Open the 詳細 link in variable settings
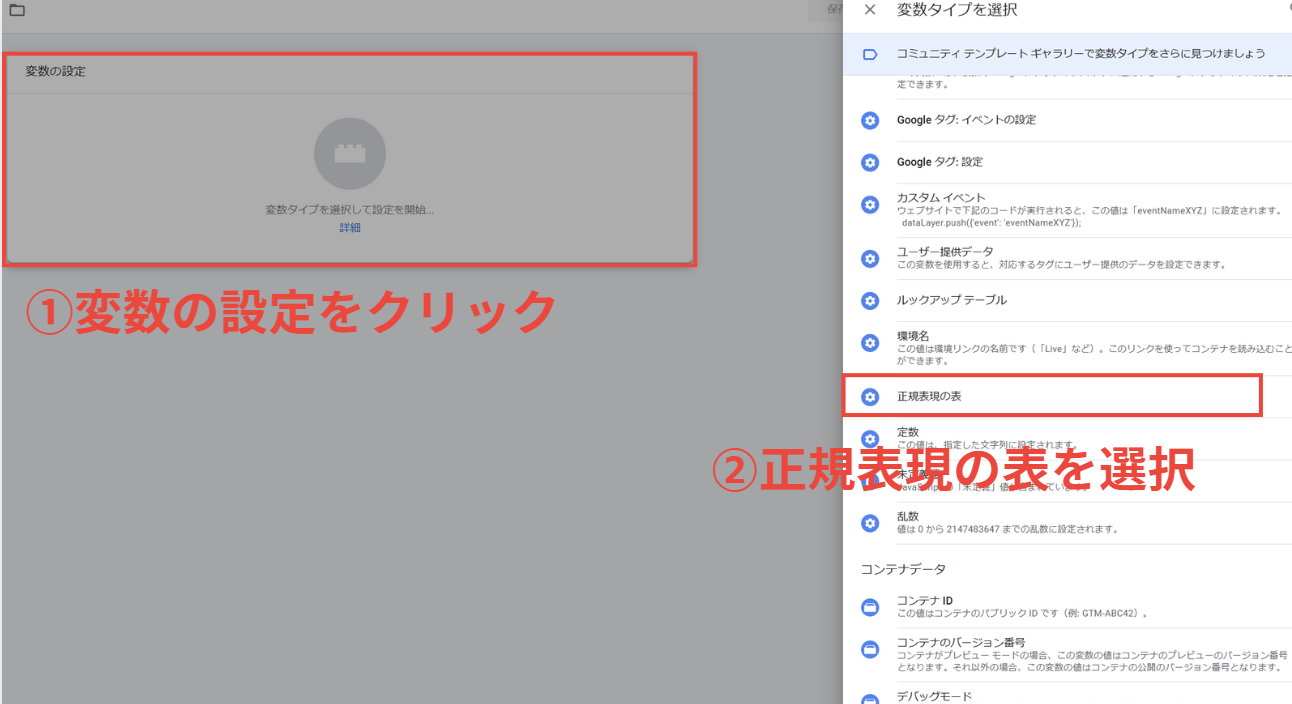1292x704 pixels. coord(350,228)
